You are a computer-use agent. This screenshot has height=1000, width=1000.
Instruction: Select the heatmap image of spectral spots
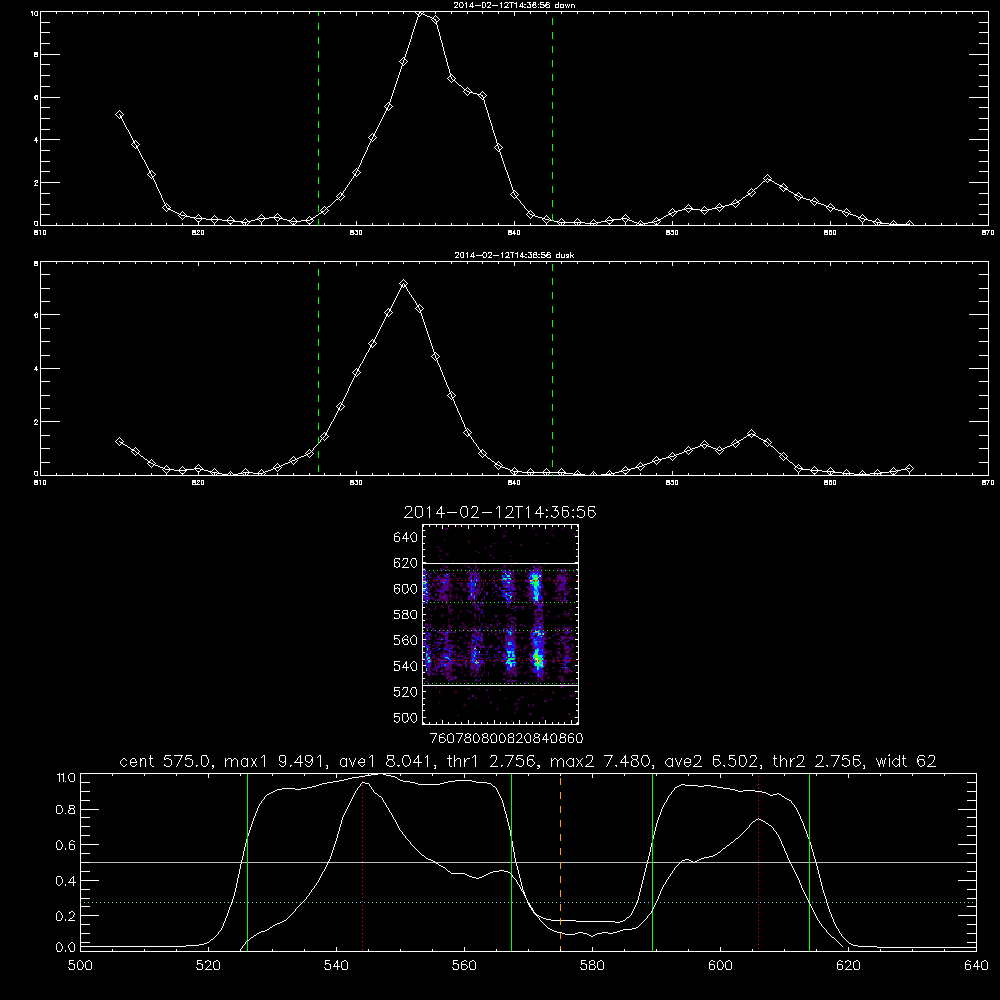pos(501,624)
